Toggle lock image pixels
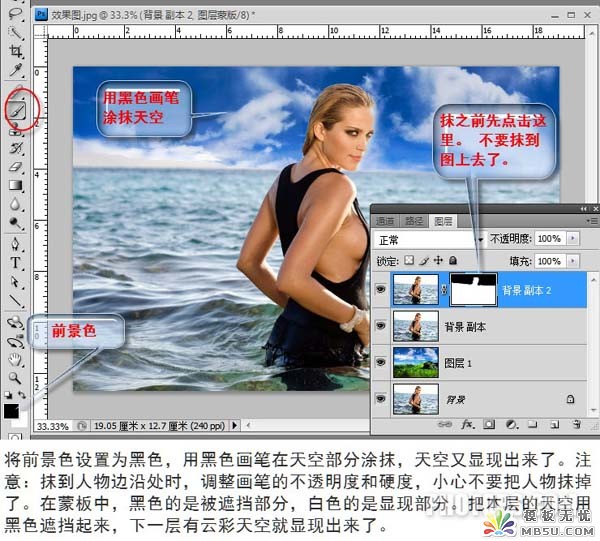 click(x=424, y=261)
